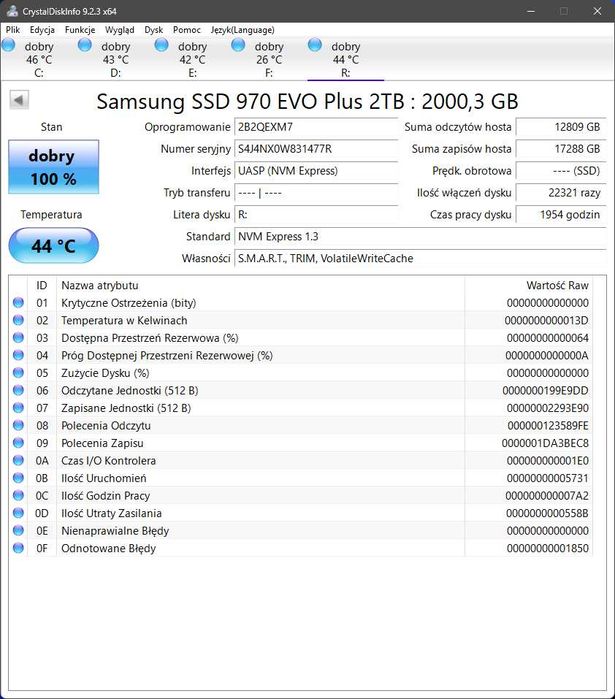The image size is (615, 699).
Task: Click status orb for Odczytane Jednostki
Action: (x=18, y=390)
